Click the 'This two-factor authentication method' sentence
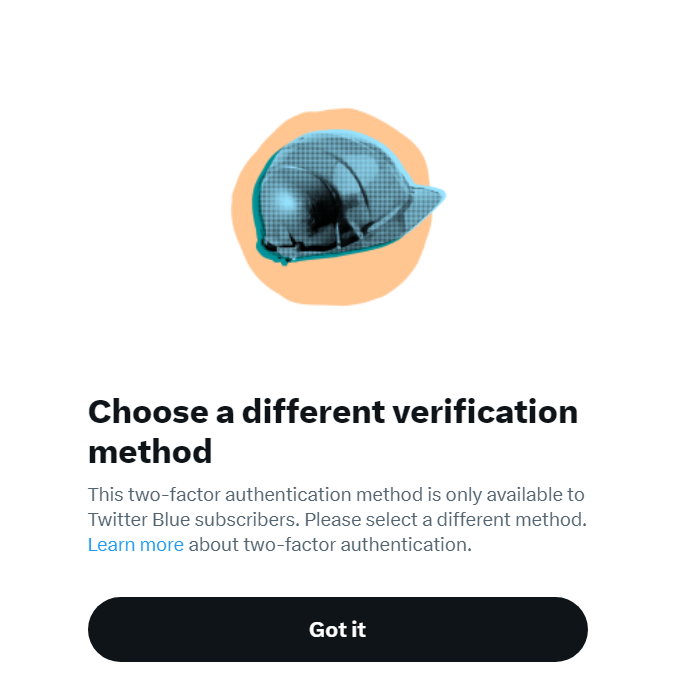676x687 pixels. pos(256,495)
